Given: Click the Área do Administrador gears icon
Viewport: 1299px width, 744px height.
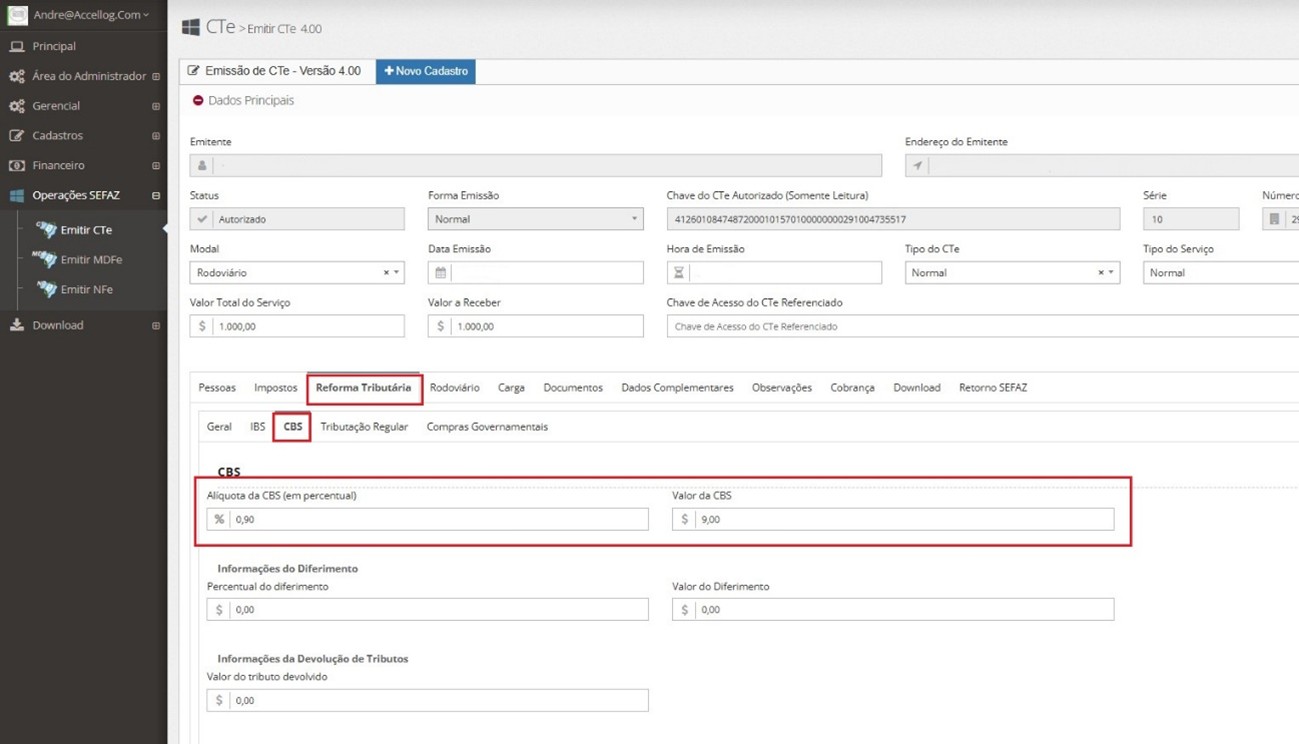Looking at the screenshot, I should 17,76.
